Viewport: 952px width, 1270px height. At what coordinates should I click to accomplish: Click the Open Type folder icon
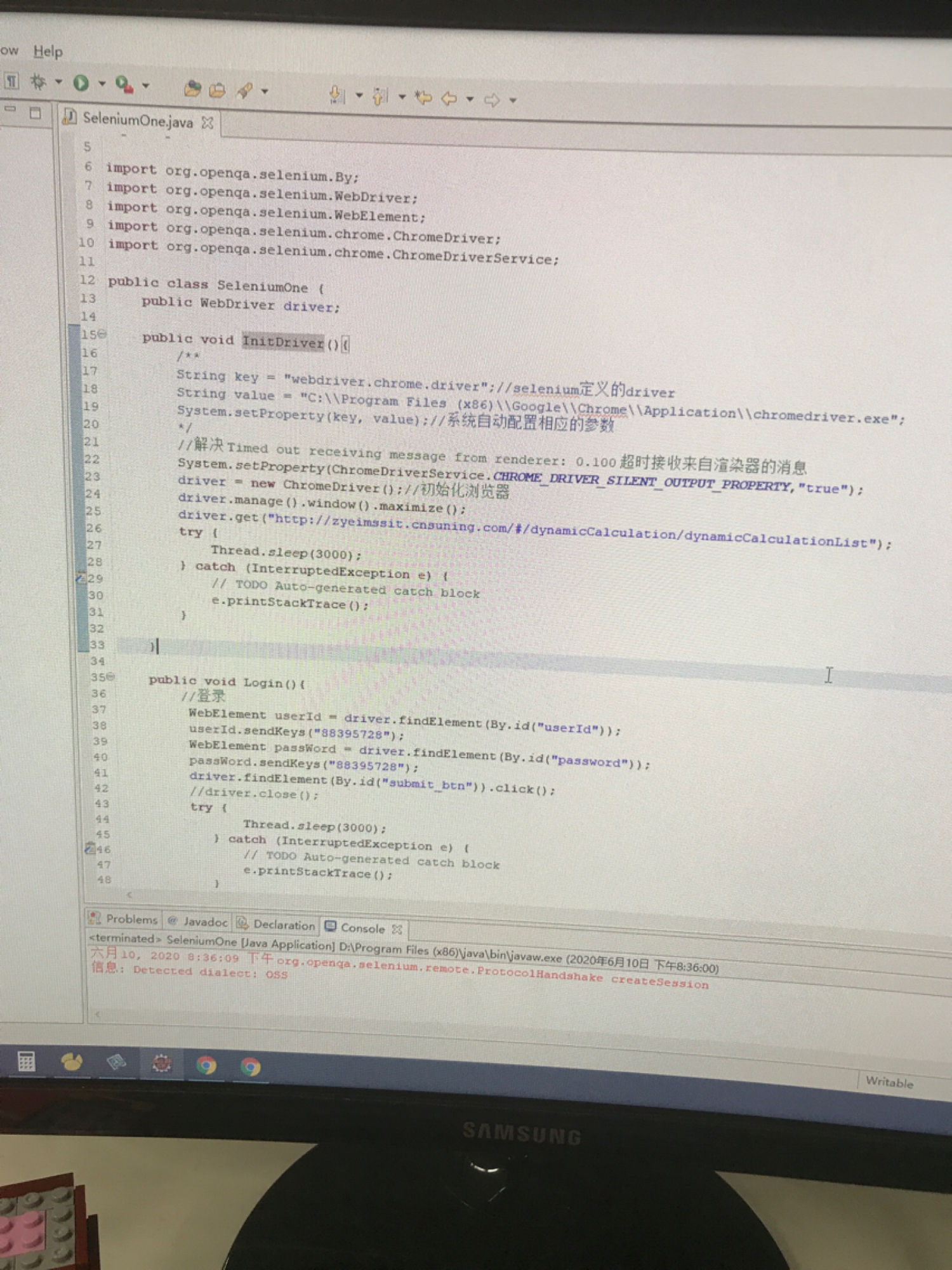pos(217,90)
